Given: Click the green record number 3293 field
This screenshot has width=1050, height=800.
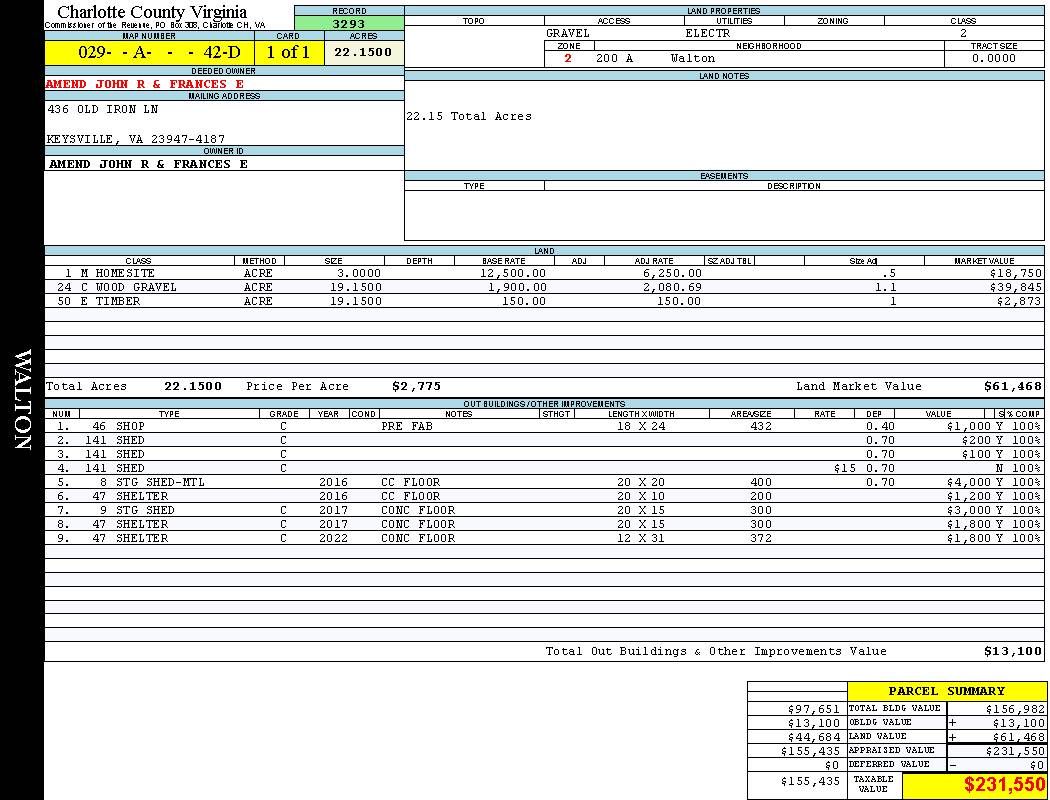Looking at the screenshot, I should (x=349, y=24).
